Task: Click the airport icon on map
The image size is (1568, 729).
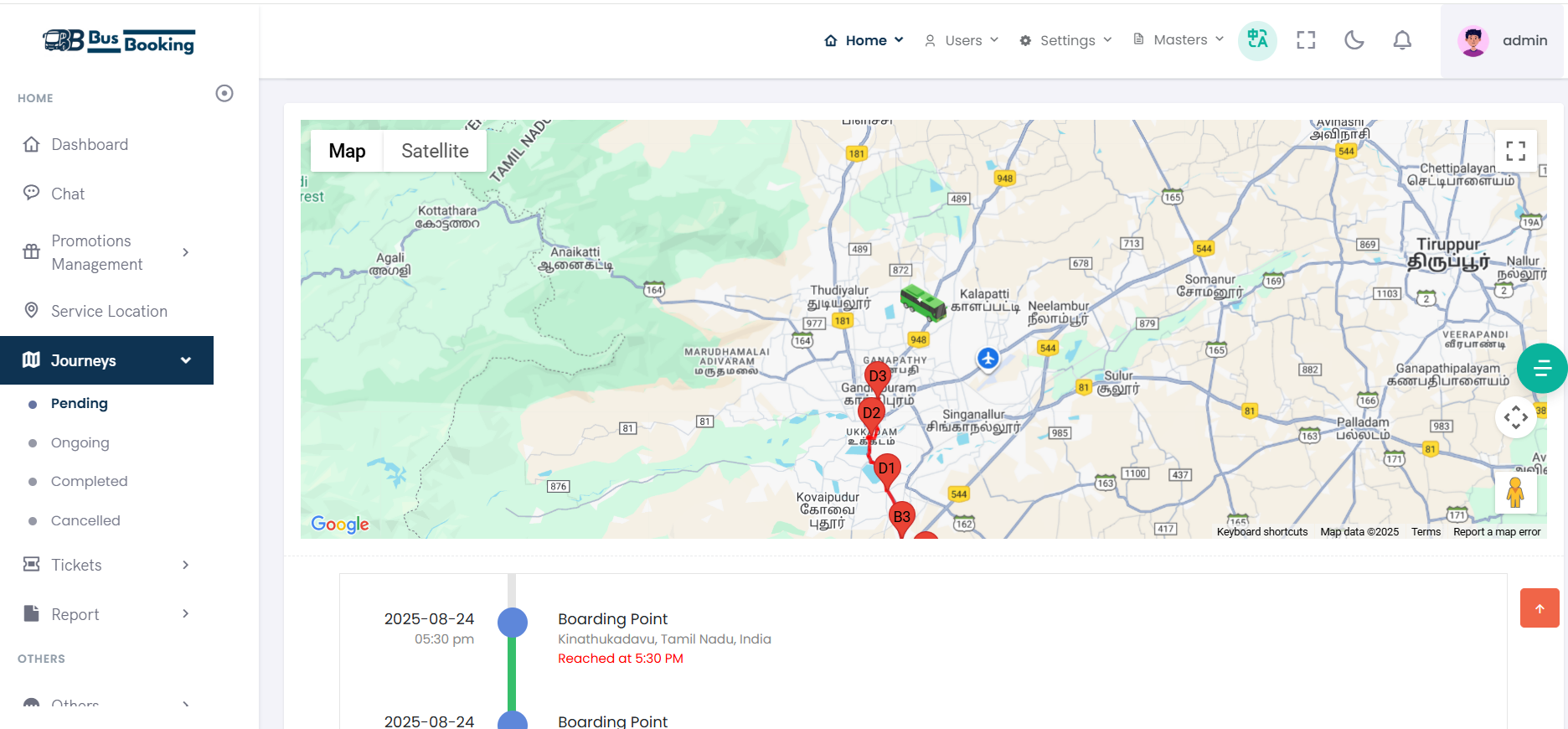Action: pos(988,359)
